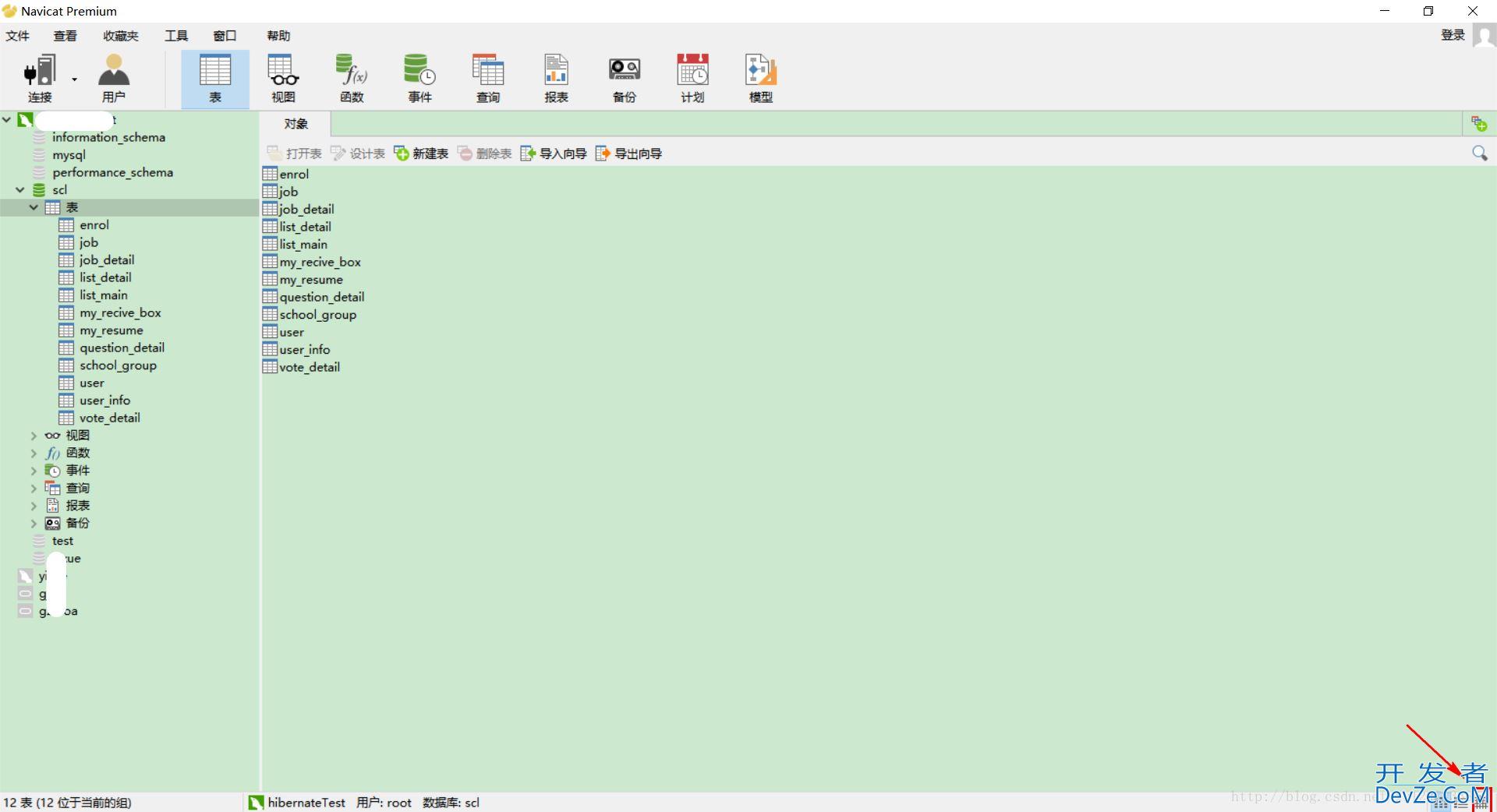The height and width of the screenshot is (812, 1497).
Task: Click the 计划 (Schedule) toolbar icon
Action: (692, 78)
